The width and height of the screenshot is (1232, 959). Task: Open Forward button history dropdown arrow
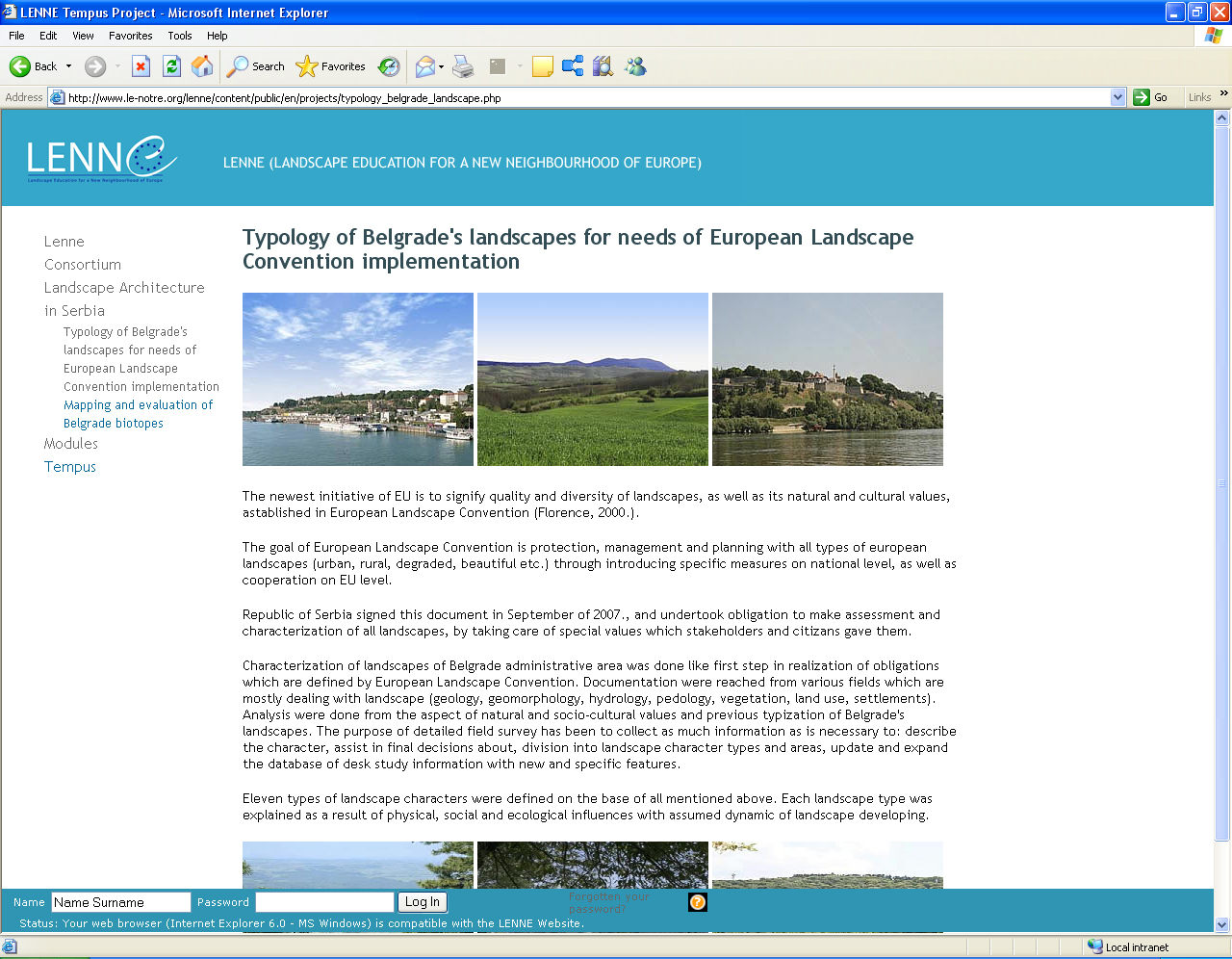117,66
